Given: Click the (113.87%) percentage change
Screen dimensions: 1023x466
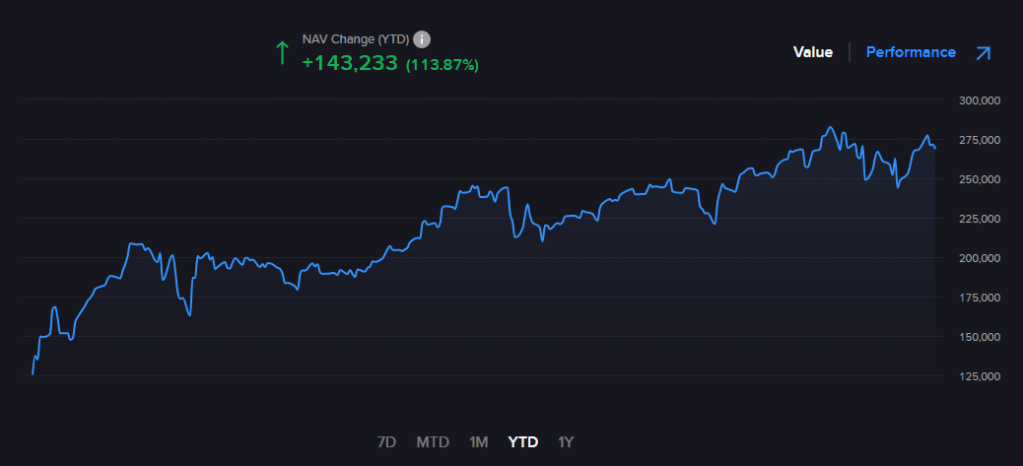Looking at the screenshot, I should click(x=442, y=64).
